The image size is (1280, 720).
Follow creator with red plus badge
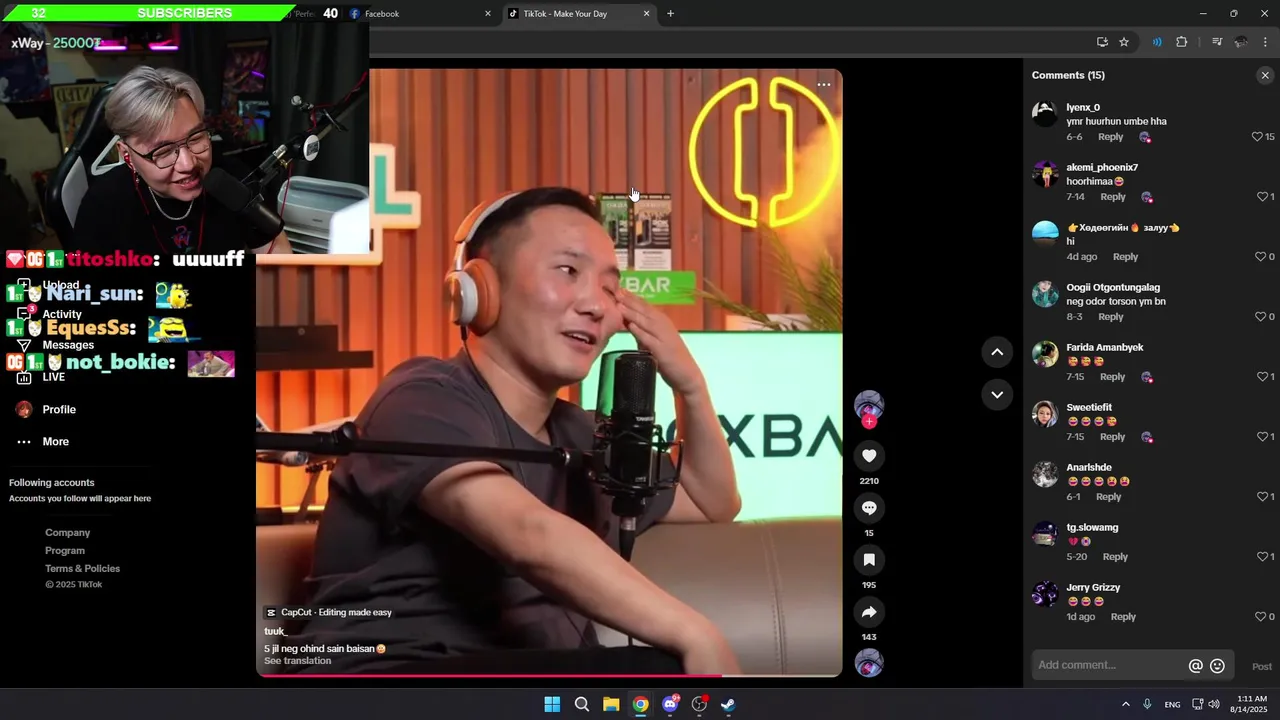869,422
